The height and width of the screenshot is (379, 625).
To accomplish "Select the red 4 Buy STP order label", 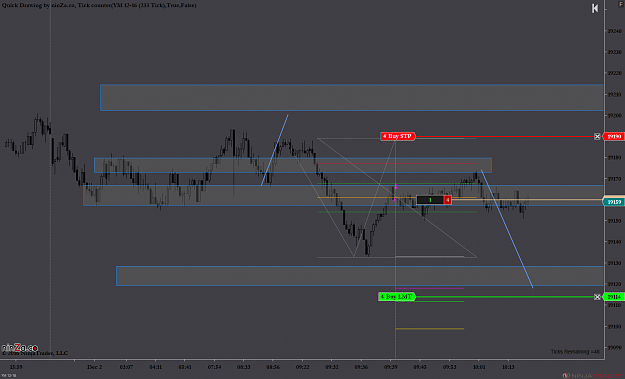I will (397, 136).
